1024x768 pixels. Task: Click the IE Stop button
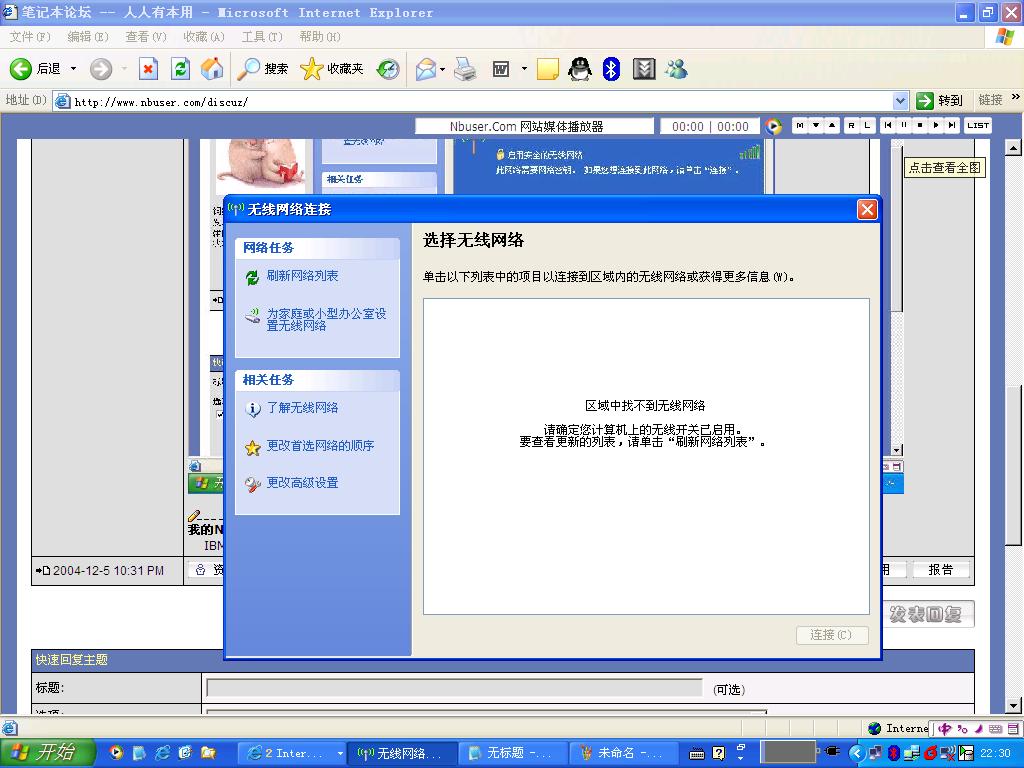tap(148, 69)
